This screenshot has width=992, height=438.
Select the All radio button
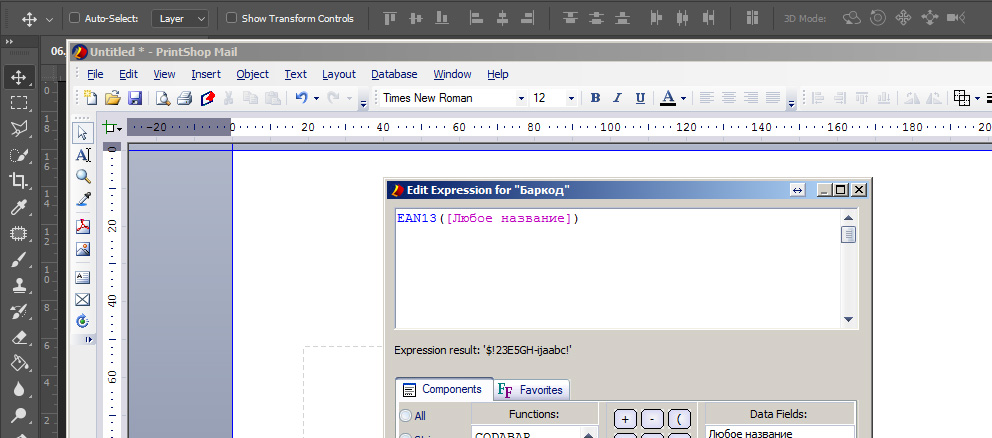click(405, 416)
